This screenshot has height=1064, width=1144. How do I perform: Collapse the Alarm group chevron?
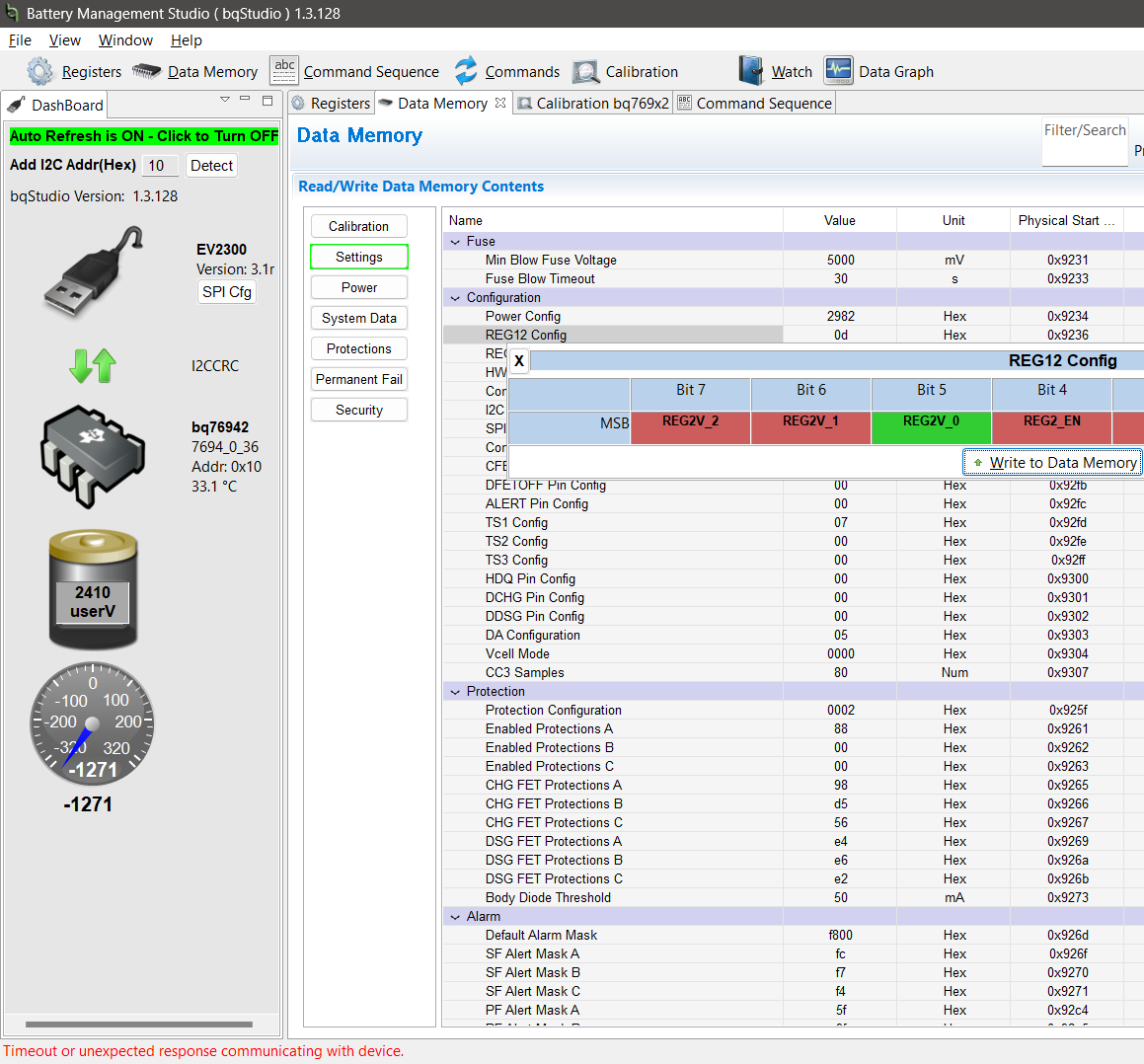[x=455, y=917]
